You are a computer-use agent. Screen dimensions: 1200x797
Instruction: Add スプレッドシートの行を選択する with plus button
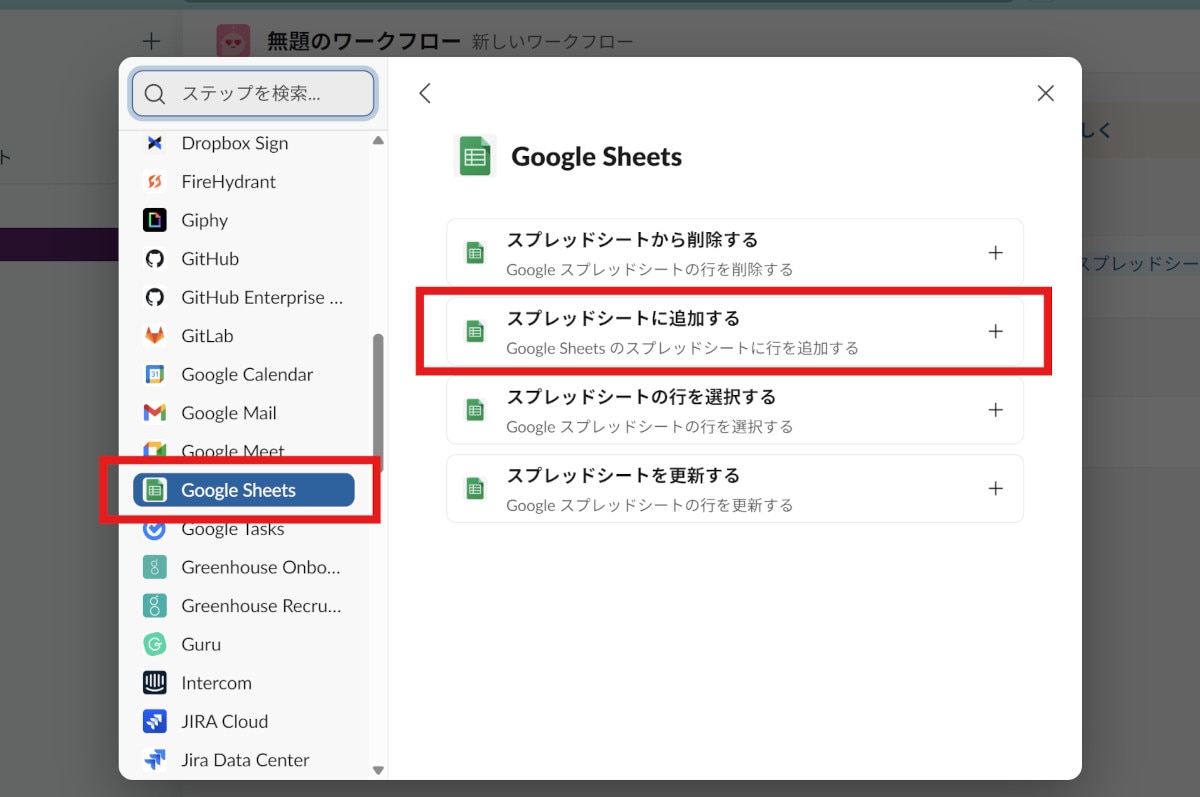[995, 410]
